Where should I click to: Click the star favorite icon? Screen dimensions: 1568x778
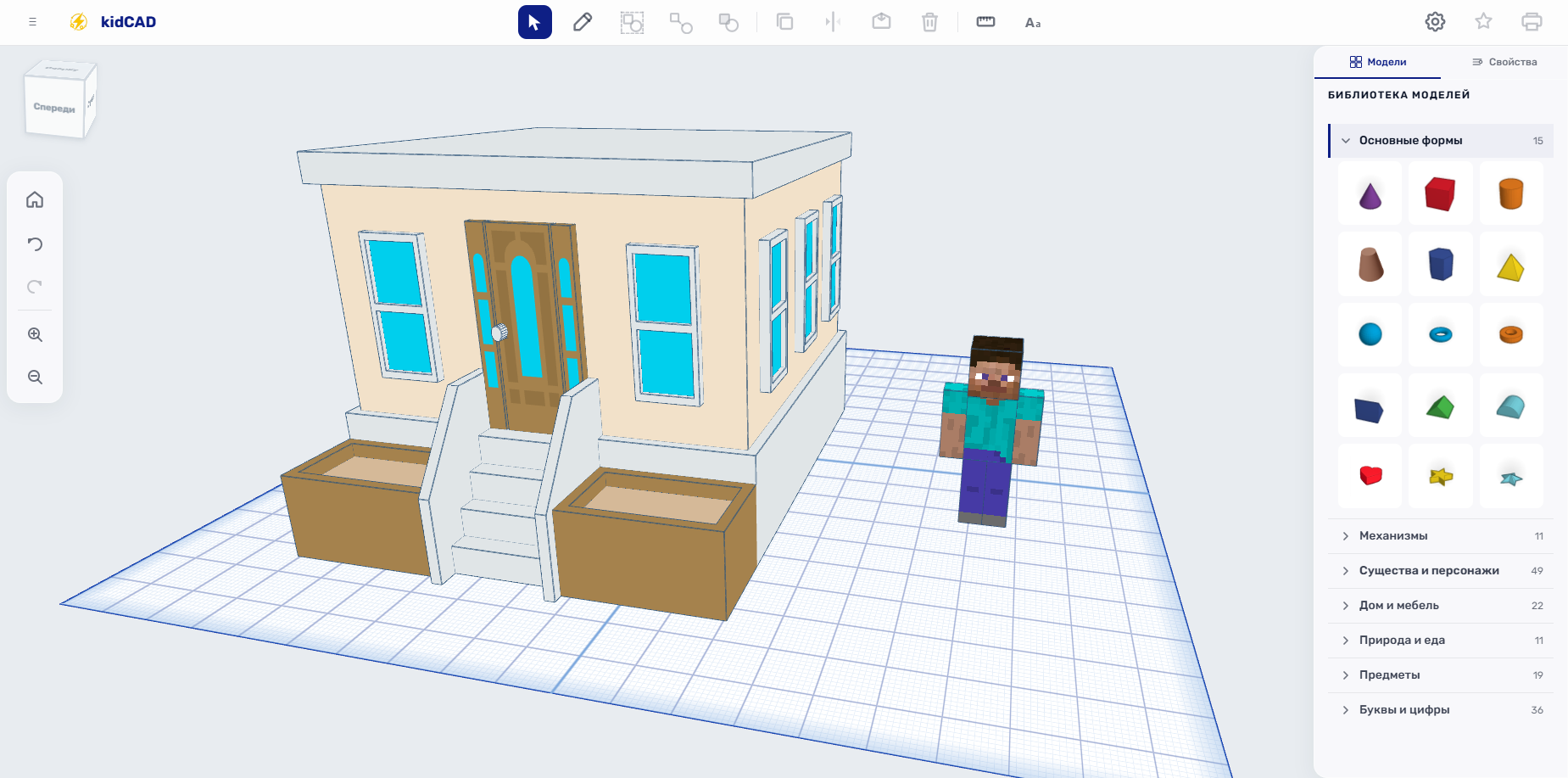point(1483,21)
